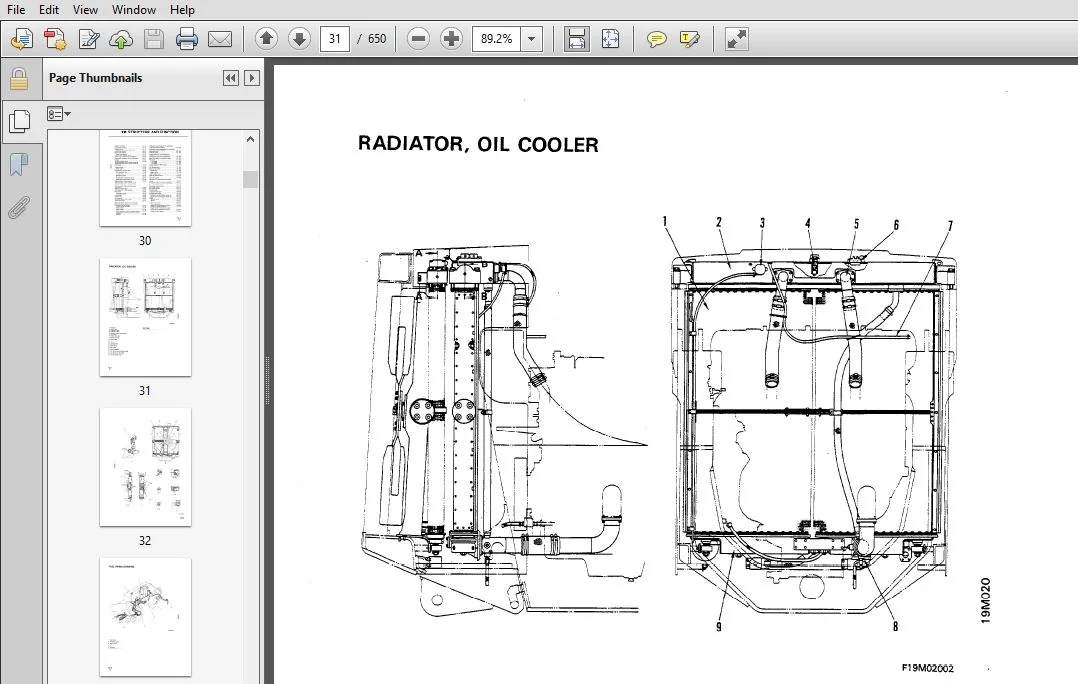Click the page label 30 under thumbnail

point(145,241)
